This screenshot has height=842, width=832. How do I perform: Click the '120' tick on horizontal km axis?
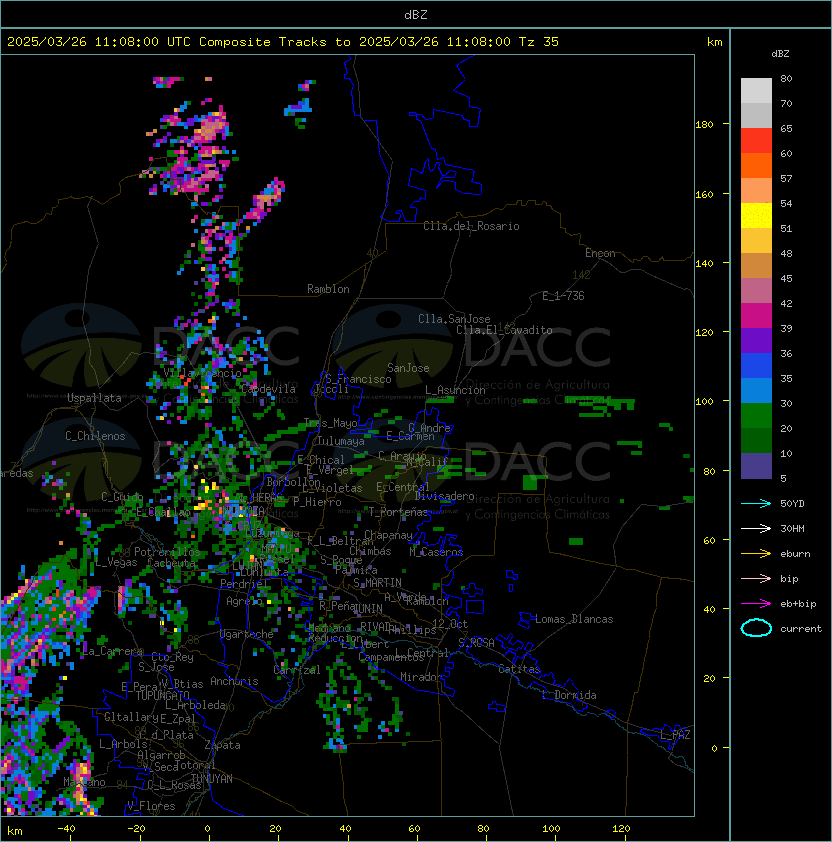coord(621,829)
